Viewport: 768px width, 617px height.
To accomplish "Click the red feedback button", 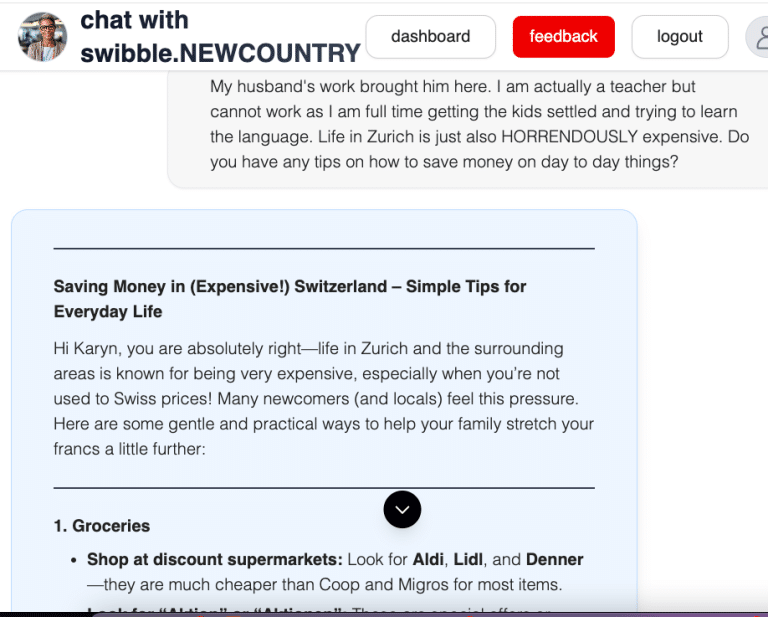I will tap(563, 37).
